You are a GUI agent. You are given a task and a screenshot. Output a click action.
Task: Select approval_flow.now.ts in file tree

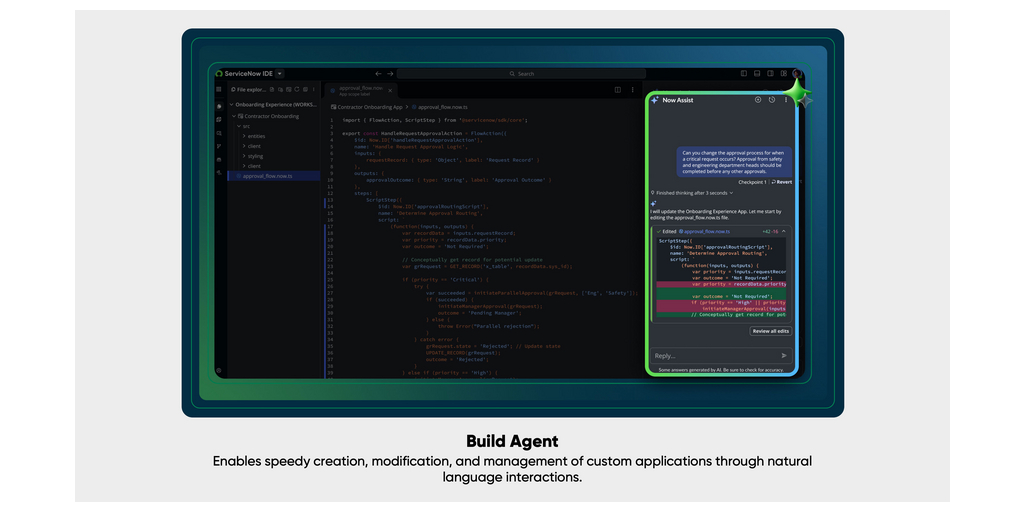pos(274,176)
